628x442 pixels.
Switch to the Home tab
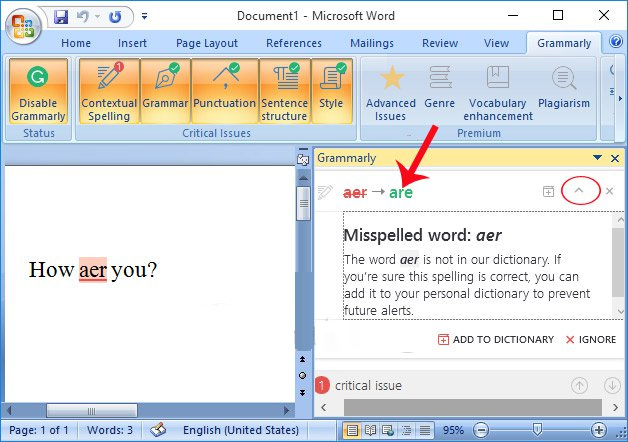pyautogui.click(x=76, y=43)
